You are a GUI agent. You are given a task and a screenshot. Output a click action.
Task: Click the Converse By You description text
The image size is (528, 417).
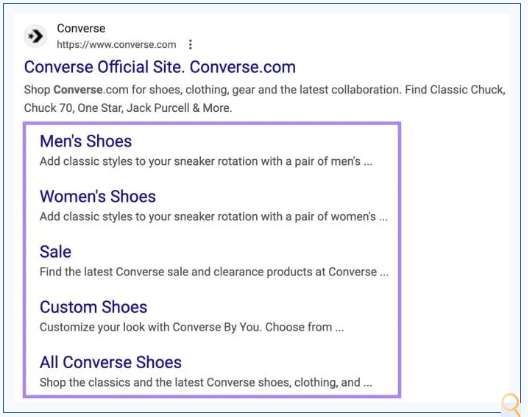[192, 327]
